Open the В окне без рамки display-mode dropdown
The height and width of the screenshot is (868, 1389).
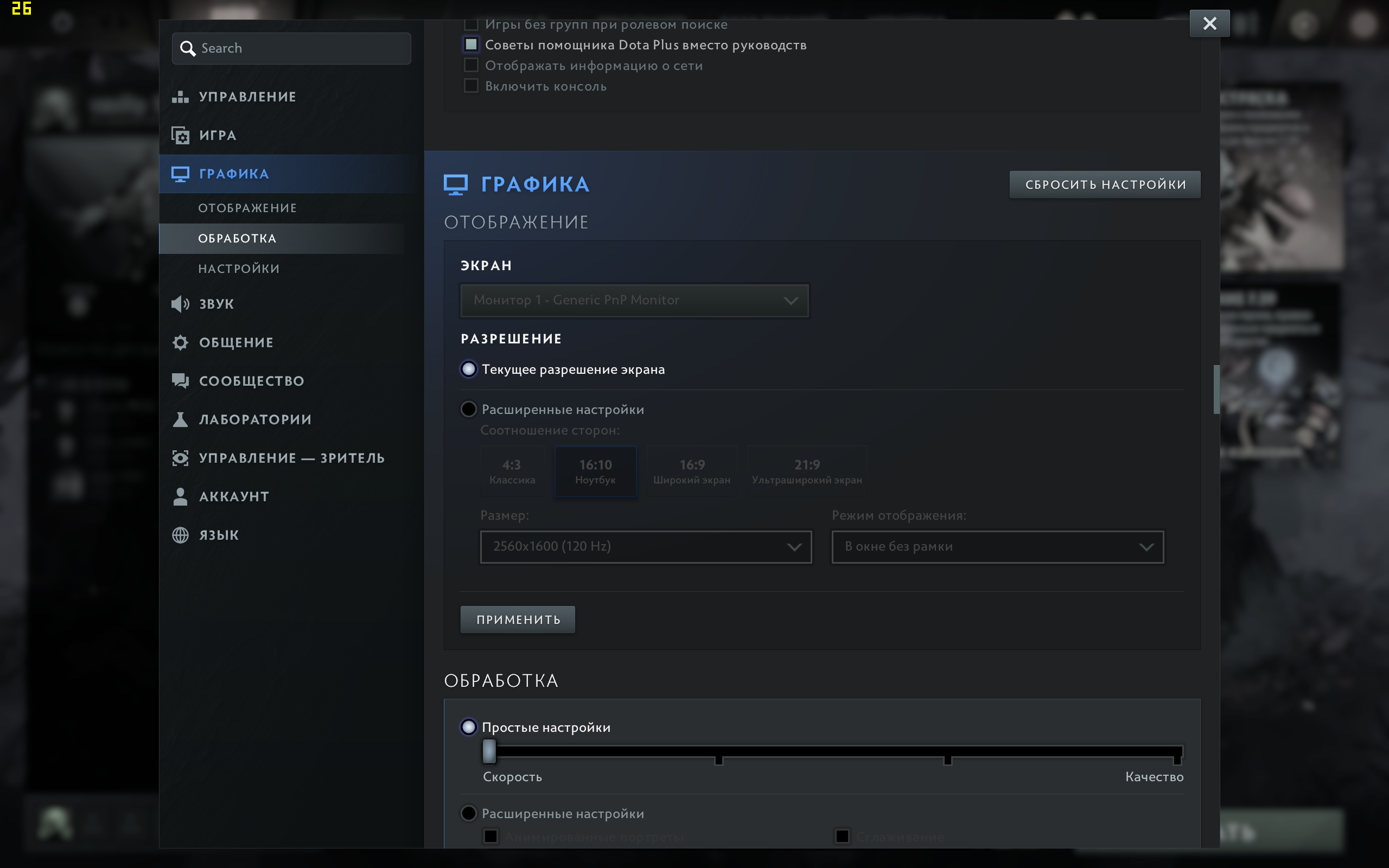point(998,546)
